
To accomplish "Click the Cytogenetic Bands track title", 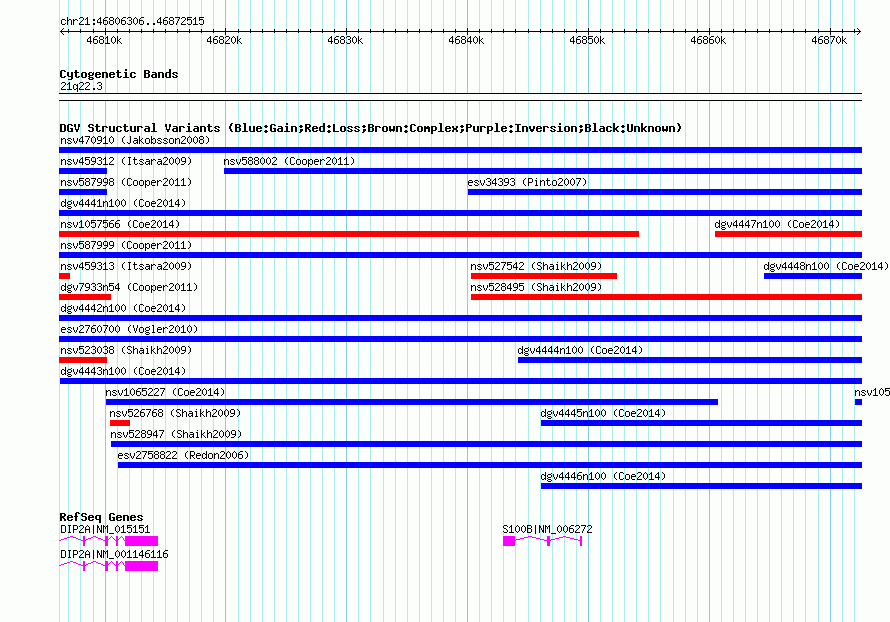I will (x=119, y=74).
